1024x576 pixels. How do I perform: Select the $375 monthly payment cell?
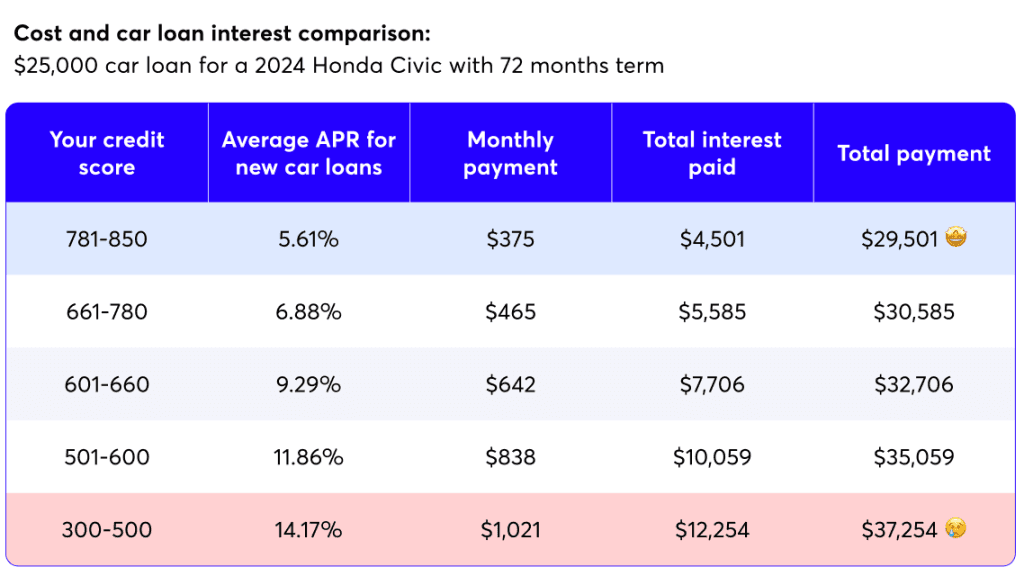tap(510, 240)
